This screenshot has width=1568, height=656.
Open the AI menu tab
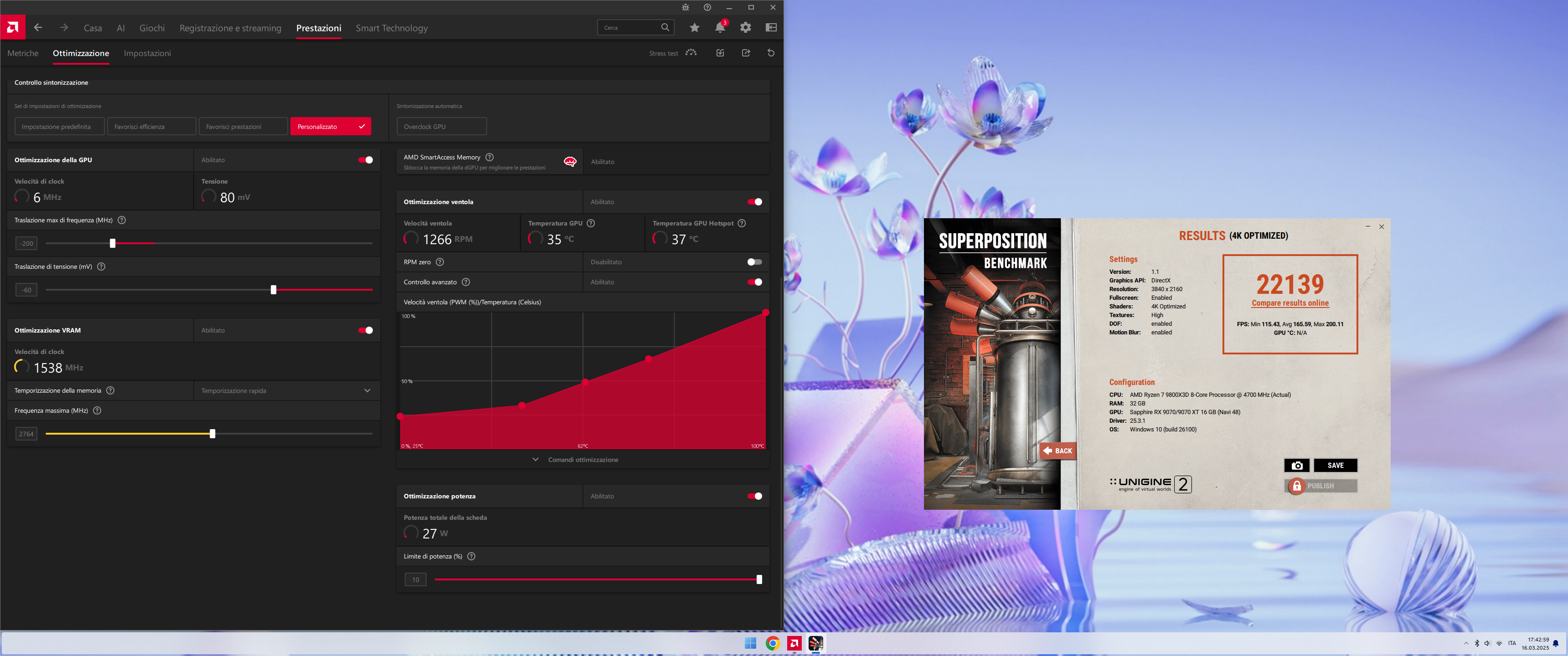pos(120,28)
